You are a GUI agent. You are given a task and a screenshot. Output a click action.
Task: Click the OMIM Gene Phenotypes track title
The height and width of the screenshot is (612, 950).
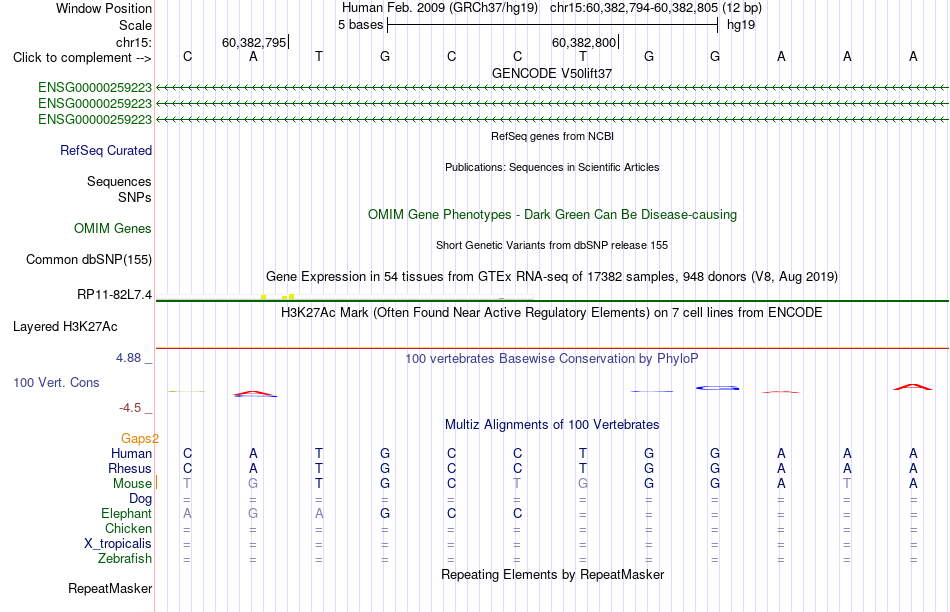[x=553, y=215]
